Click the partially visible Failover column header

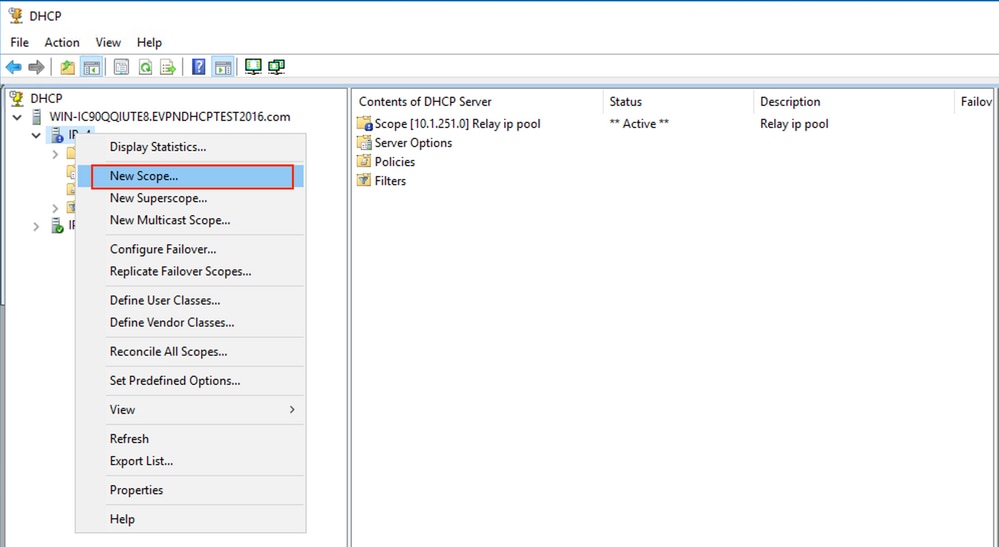coord(976,102)
